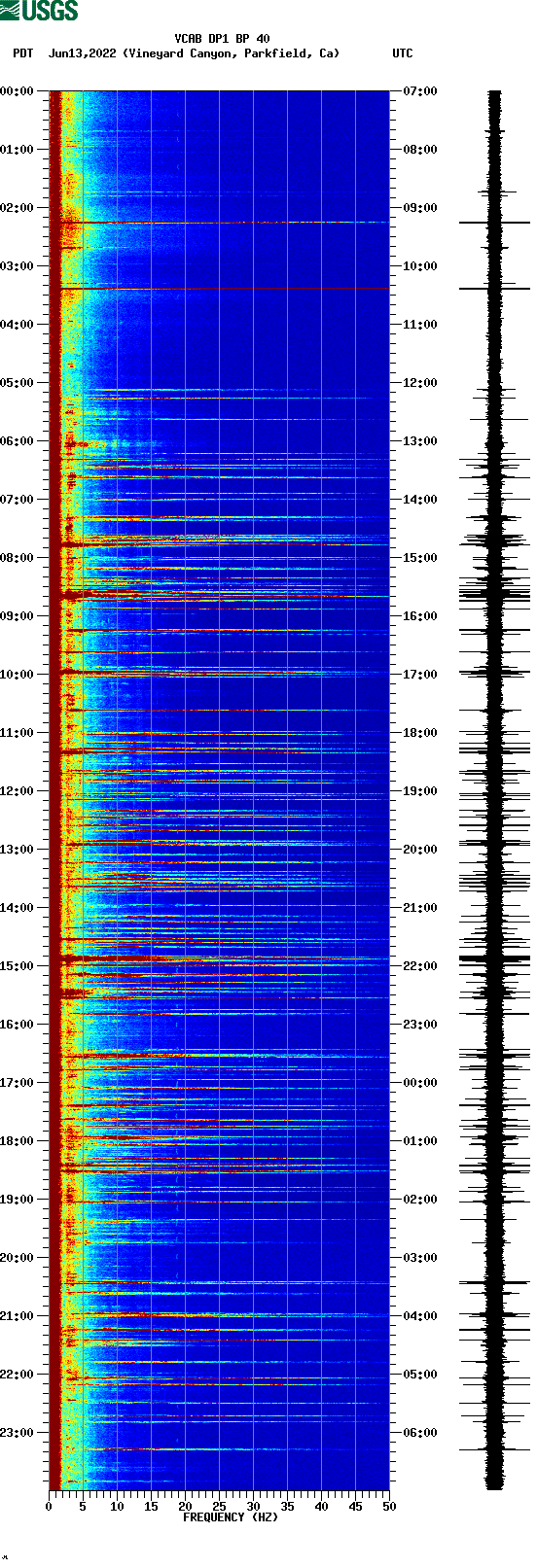
Task: Click the PDT time label 01:00
Action: [x=18, y=150]
